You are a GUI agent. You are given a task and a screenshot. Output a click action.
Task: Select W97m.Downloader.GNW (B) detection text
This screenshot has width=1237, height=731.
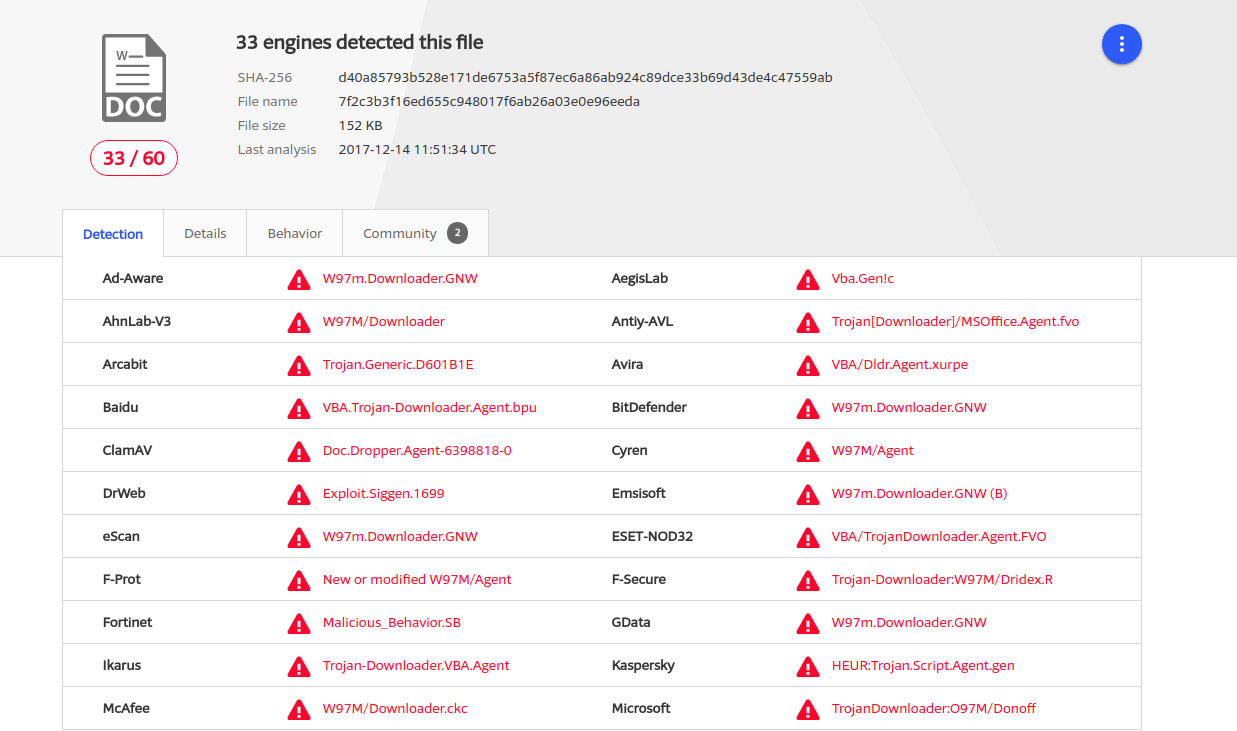pyautogui.click(x=920, y=493)
